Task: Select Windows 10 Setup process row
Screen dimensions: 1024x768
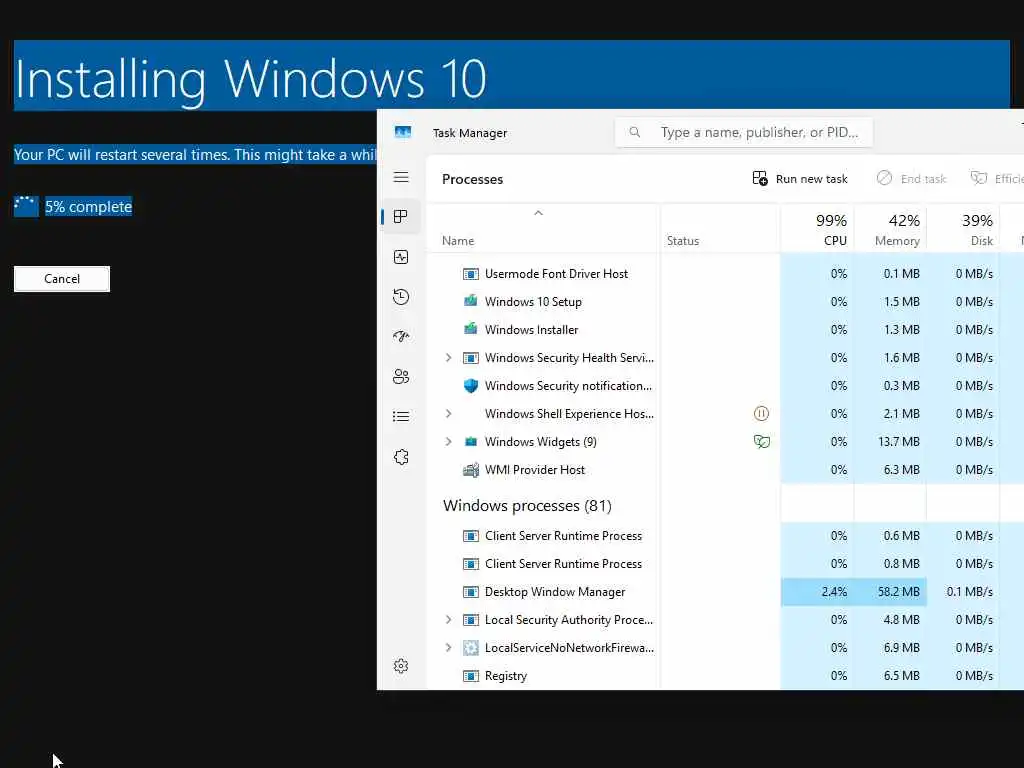Action: click(x=725, y=301)
